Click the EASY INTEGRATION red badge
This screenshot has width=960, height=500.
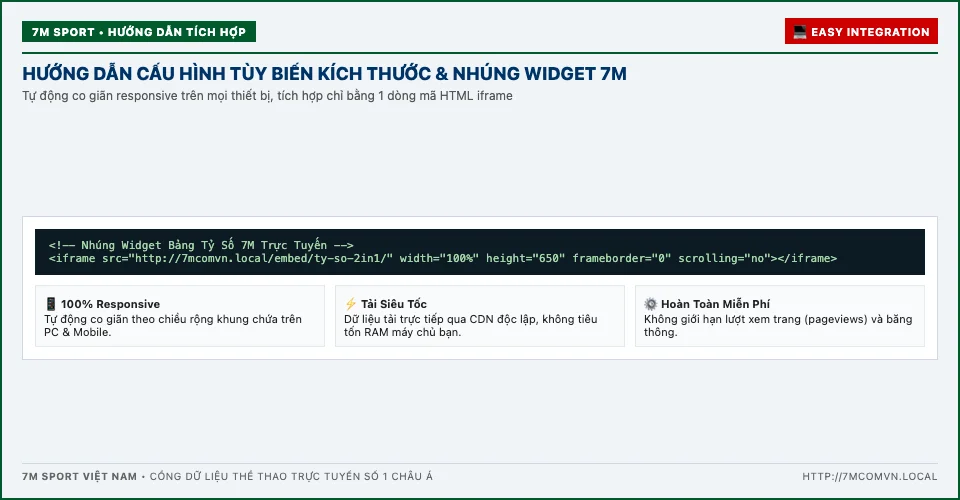point(861,31)
